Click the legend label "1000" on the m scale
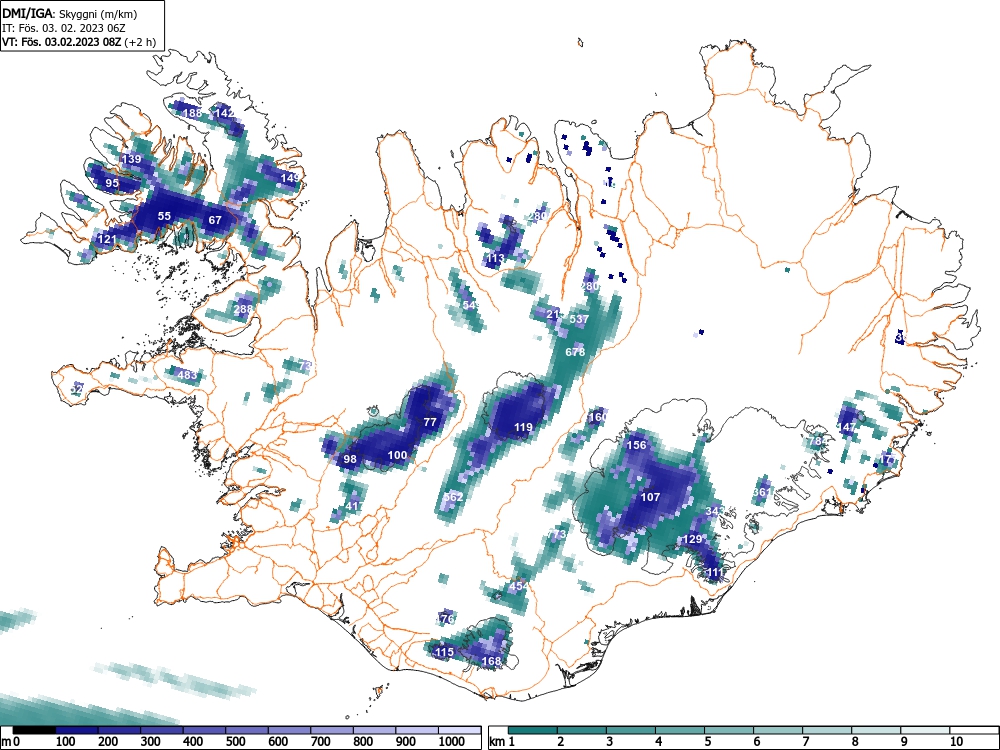Viewport: 1000px width, 750px height. click(x=452, y=742)
